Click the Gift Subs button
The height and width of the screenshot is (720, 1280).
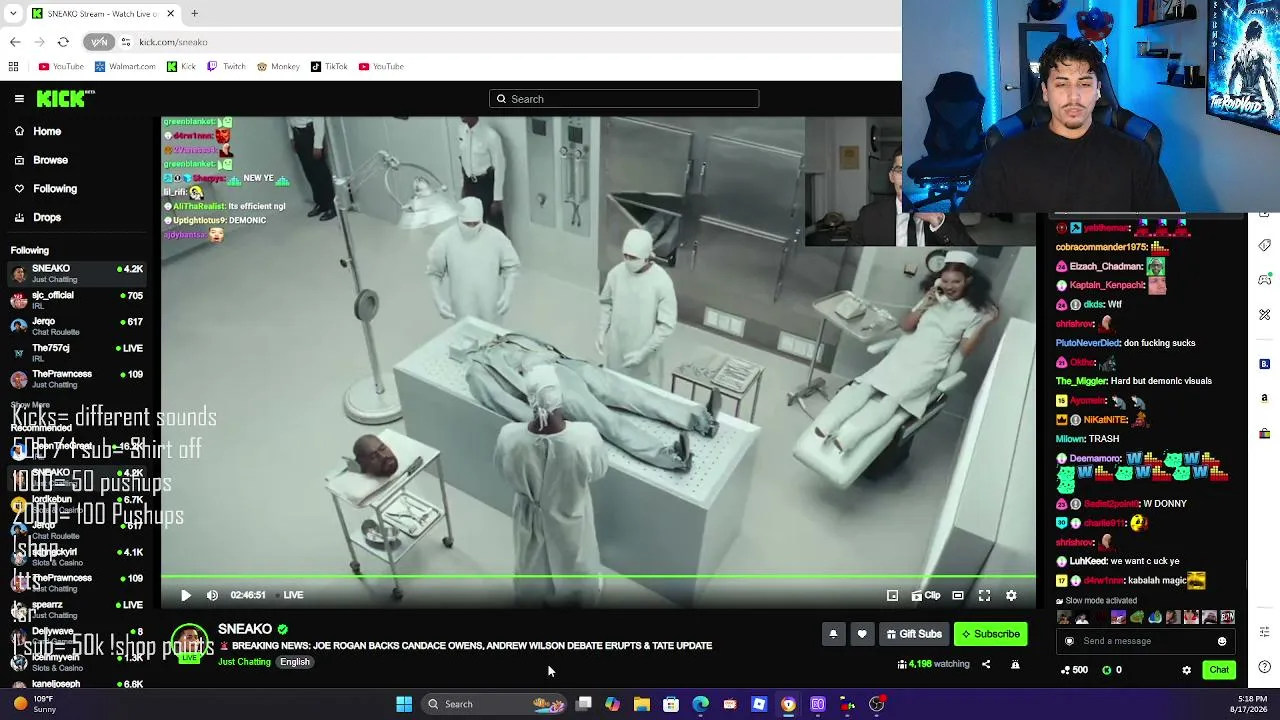point(914,634)
